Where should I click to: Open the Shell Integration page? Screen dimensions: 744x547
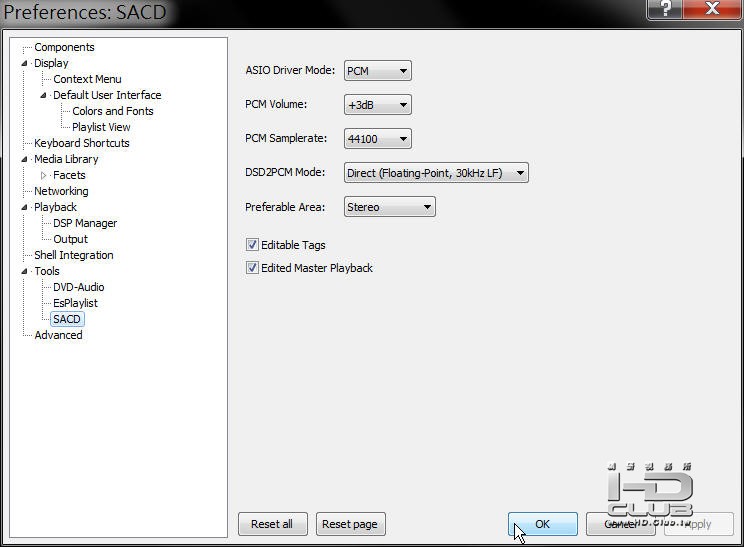(x=74, y=255)
